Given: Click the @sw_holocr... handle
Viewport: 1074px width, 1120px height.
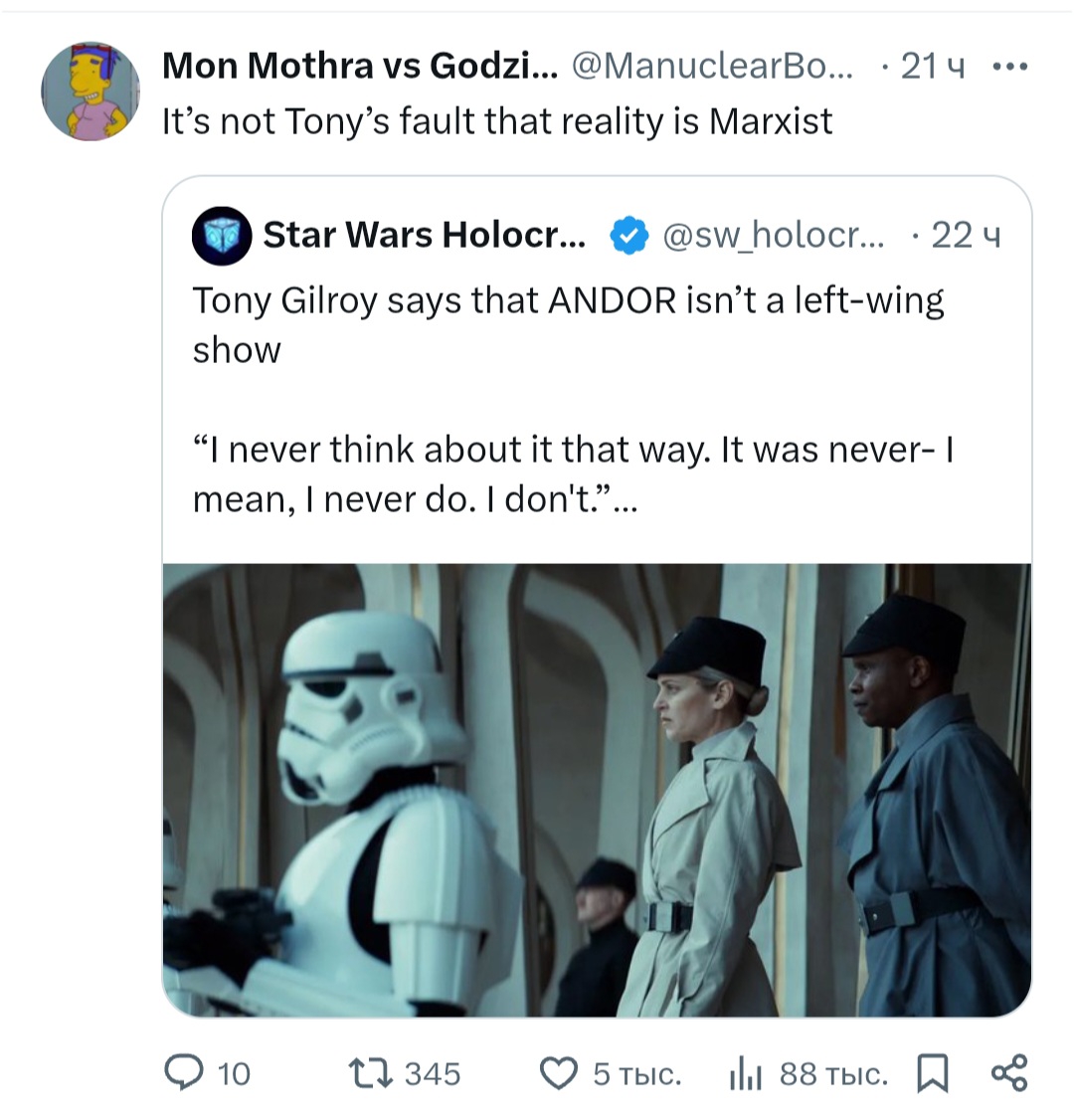Looking at the screenshot, I should [x=772, y=236].
